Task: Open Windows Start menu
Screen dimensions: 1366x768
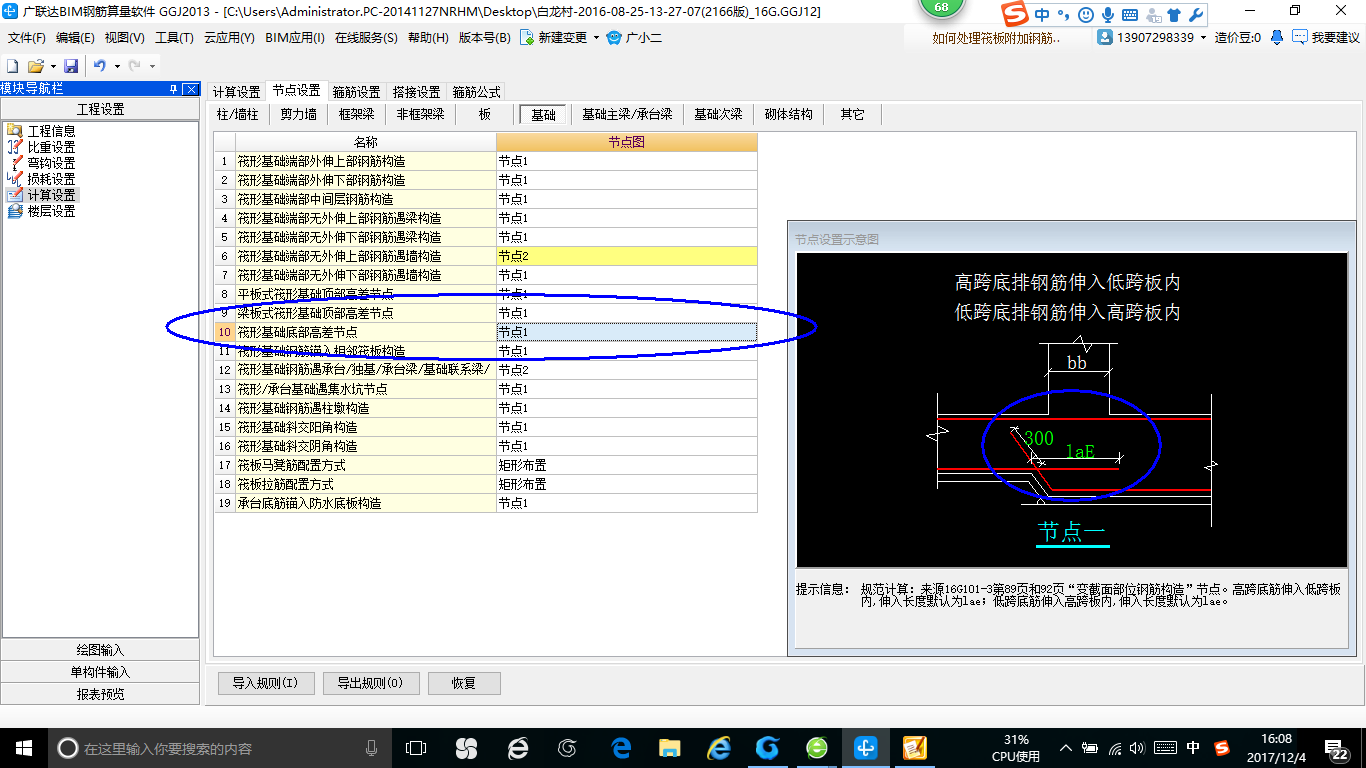Action: pyautogui.click(x=23, y=748)
